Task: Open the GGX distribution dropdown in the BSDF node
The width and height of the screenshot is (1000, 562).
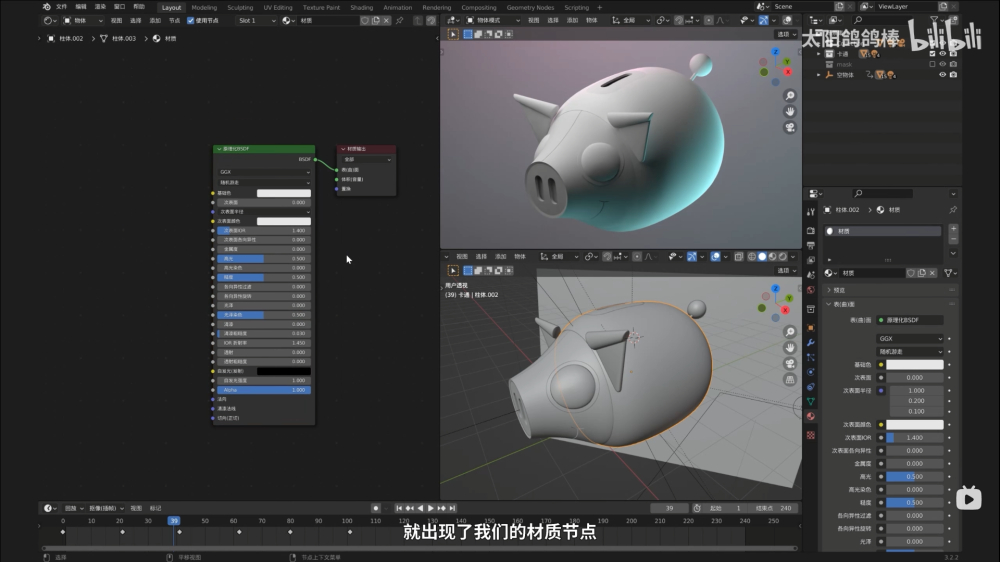Action: pyautogui.click(x=264, y=172)
